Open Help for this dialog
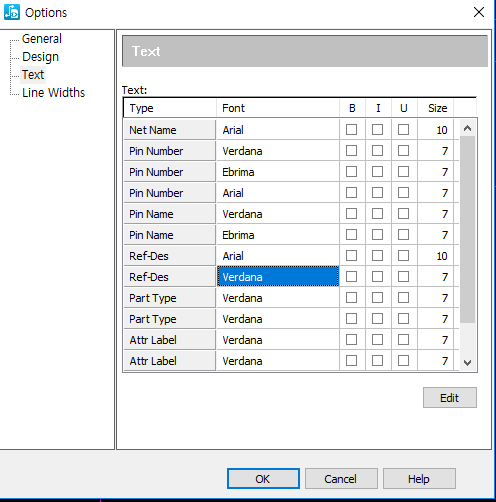 (419, 479)
